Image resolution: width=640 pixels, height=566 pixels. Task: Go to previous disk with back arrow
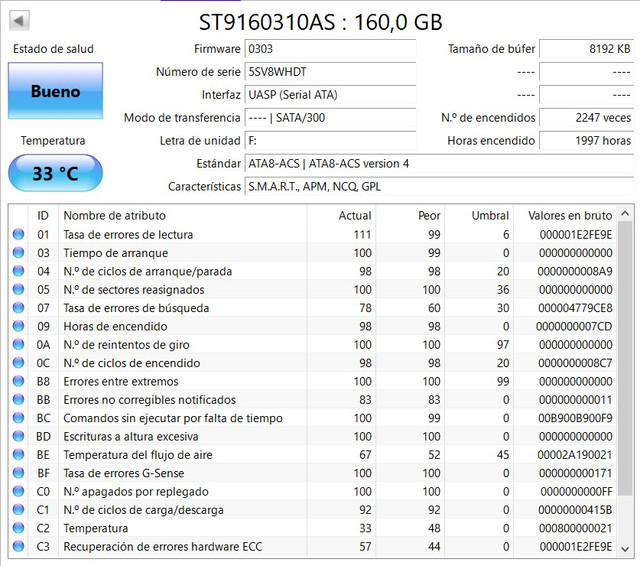19,20
